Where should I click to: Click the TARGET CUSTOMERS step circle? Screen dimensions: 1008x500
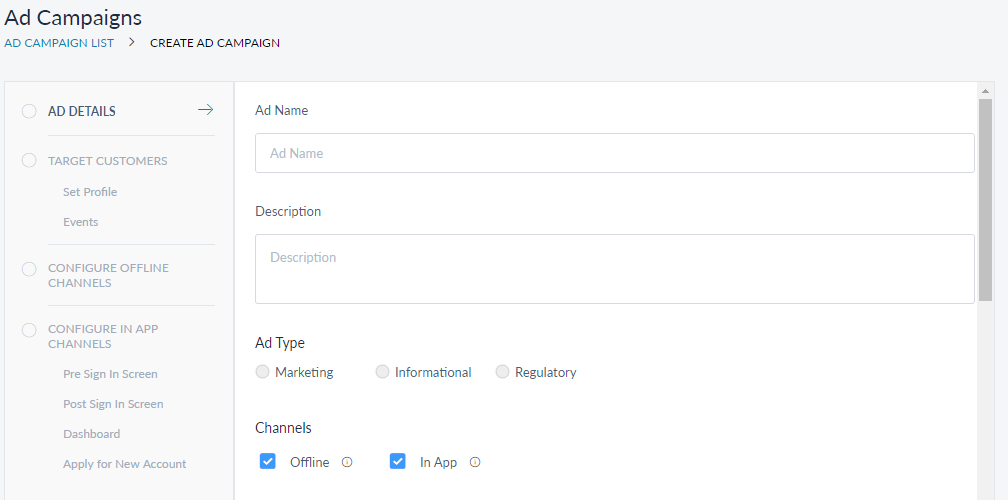pyautogui.click(x=29, y=160)
